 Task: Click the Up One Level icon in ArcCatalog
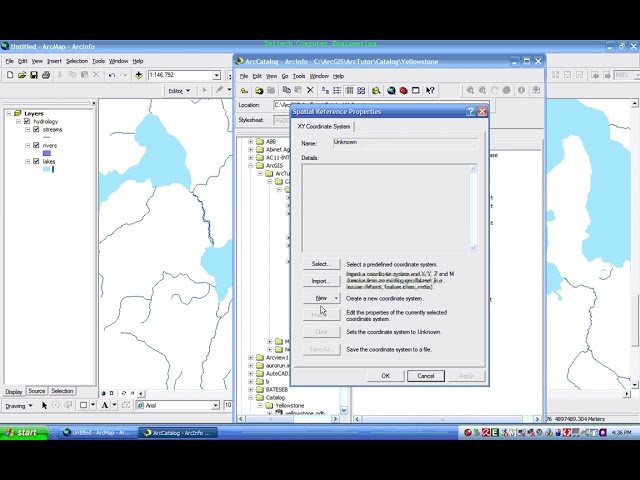[x=244, y=91]
